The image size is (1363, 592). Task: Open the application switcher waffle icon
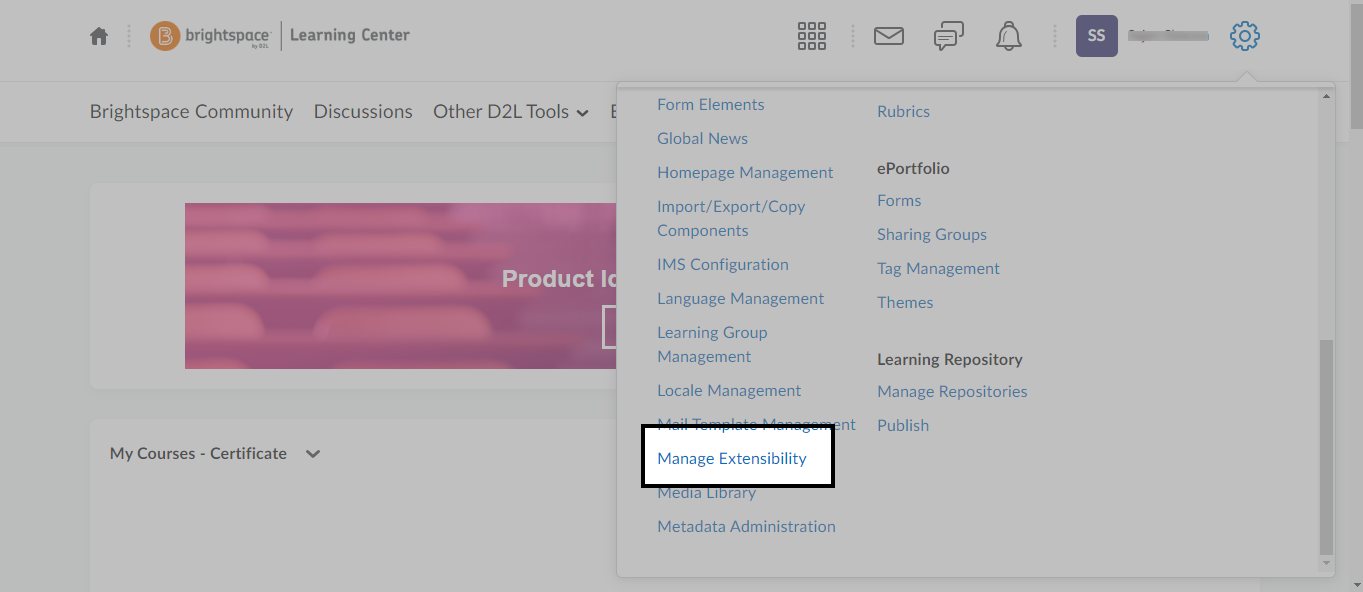click(811, 35)
